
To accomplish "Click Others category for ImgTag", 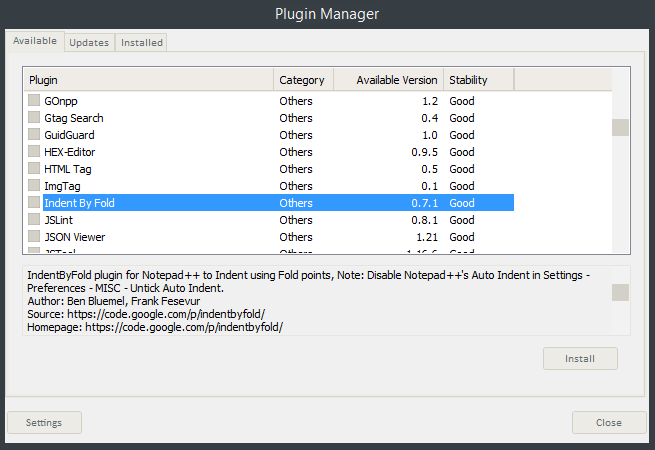I will tap(296, 186).
